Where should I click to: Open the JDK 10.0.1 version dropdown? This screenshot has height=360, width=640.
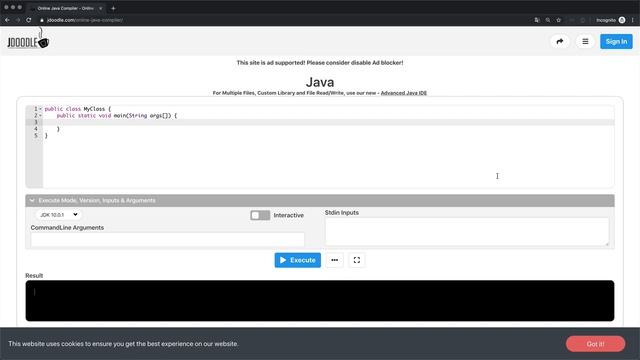click(58, 214)
